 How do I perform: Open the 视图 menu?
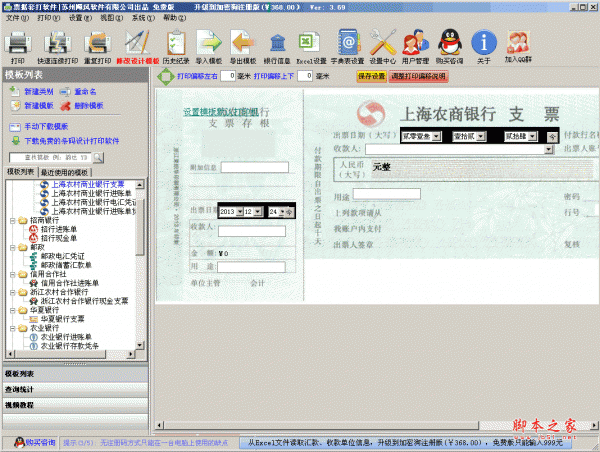pyautogui.click(x=112, y=18)
